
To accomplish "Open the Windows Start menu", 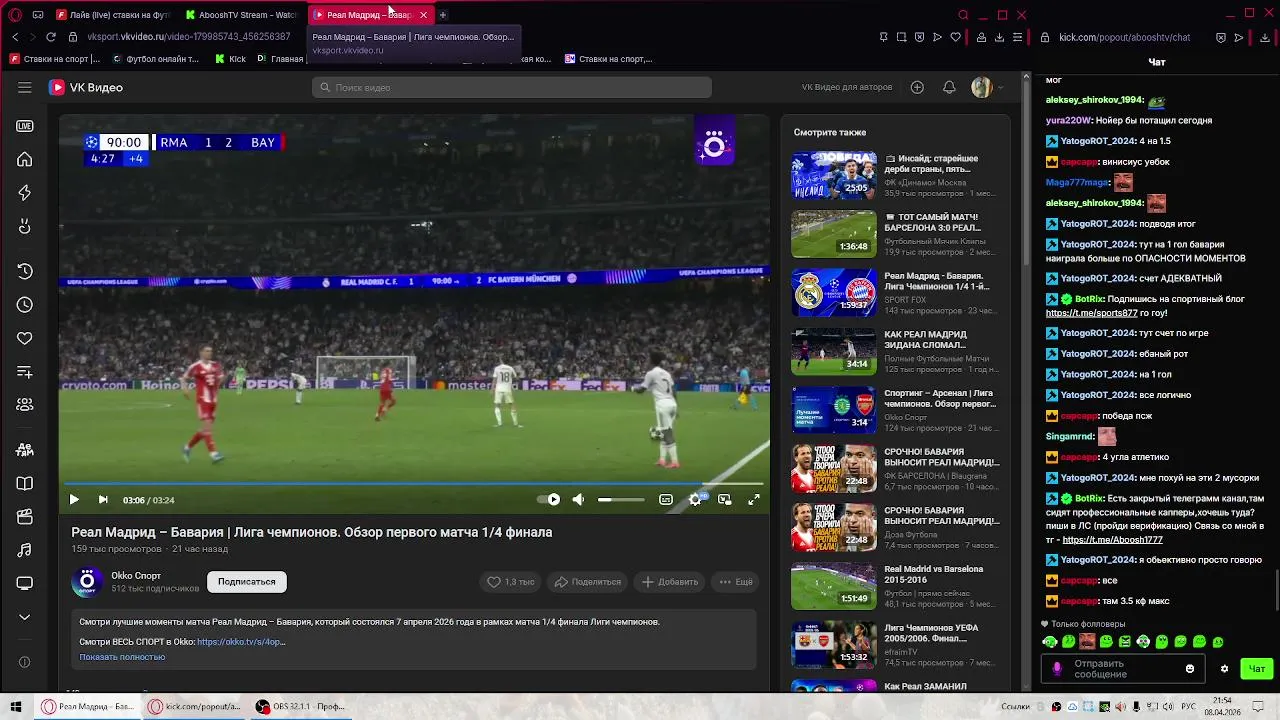I will [x=16, y=707].
